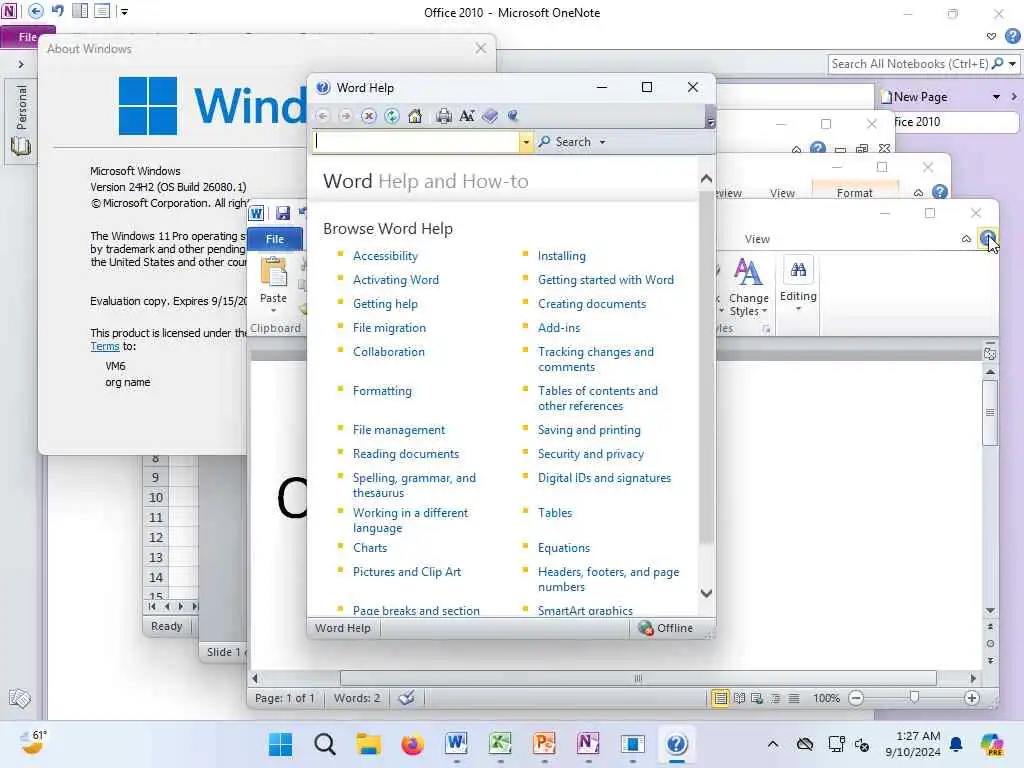The height and width of the screenshot is (768, 1024).
Task: Click the Back arrow in Word Help toolbar
Action: [x=323, y=116]
